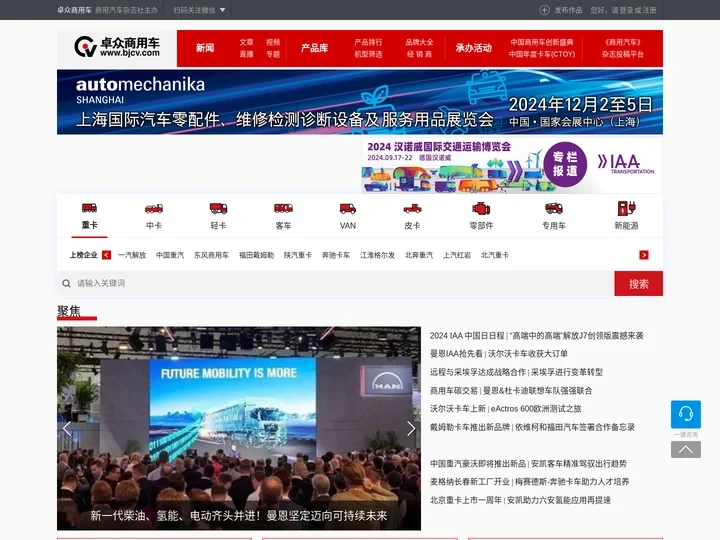Select brand 陕汽重卡
Viewport: 720px width, 540px height.
[298, 255]
